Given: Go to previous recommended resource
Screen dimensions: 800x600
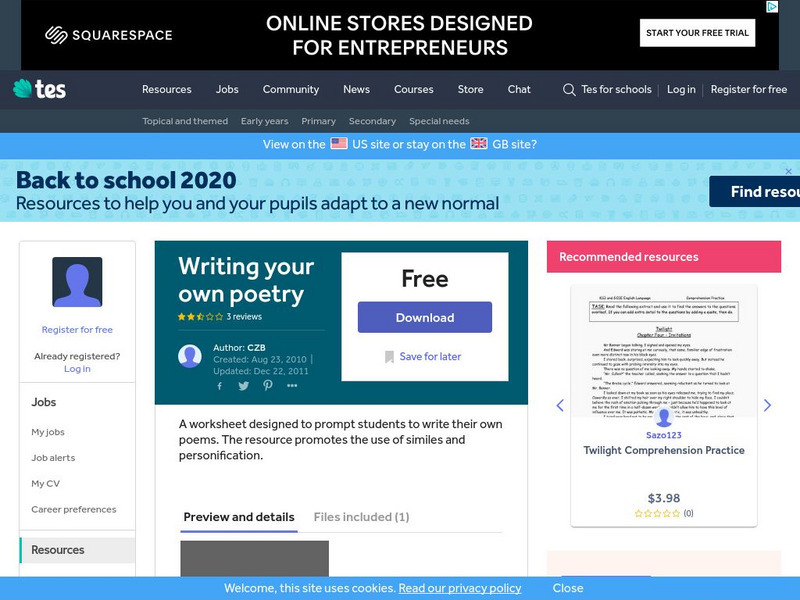Looking at the screenshot, I should (x=560, y=405).
